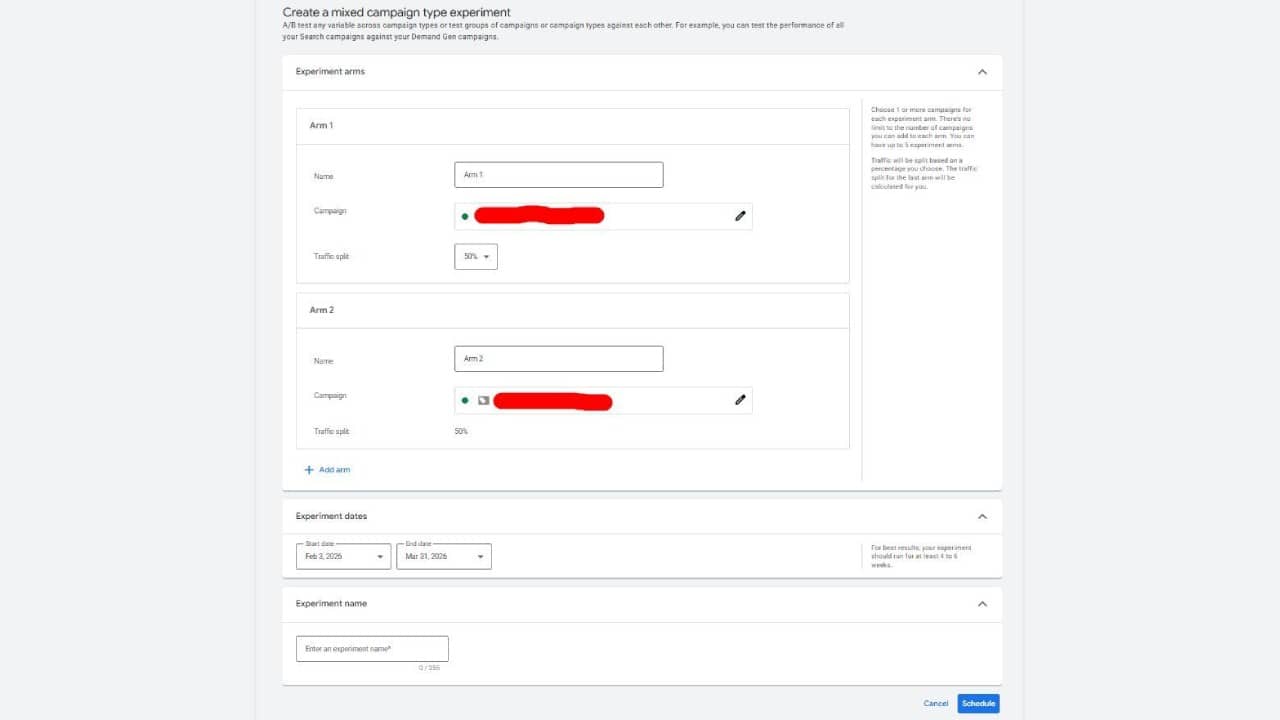Screen dimensions: 1280x720
Task: Focus the Arm 1 Name text field
Action: 558,175
